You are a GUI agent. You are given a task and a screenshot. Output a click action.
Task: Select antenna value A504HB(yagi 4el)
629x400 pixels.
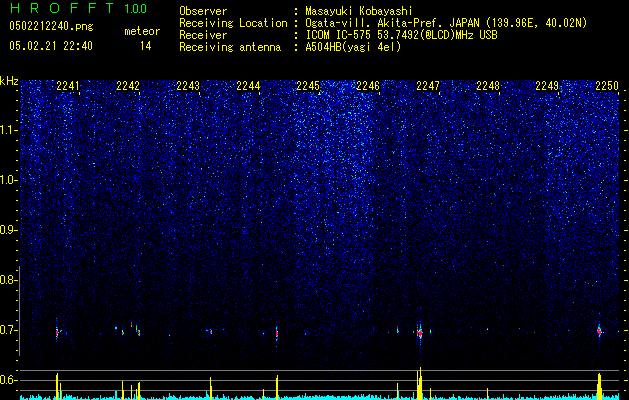click(353, 47)
